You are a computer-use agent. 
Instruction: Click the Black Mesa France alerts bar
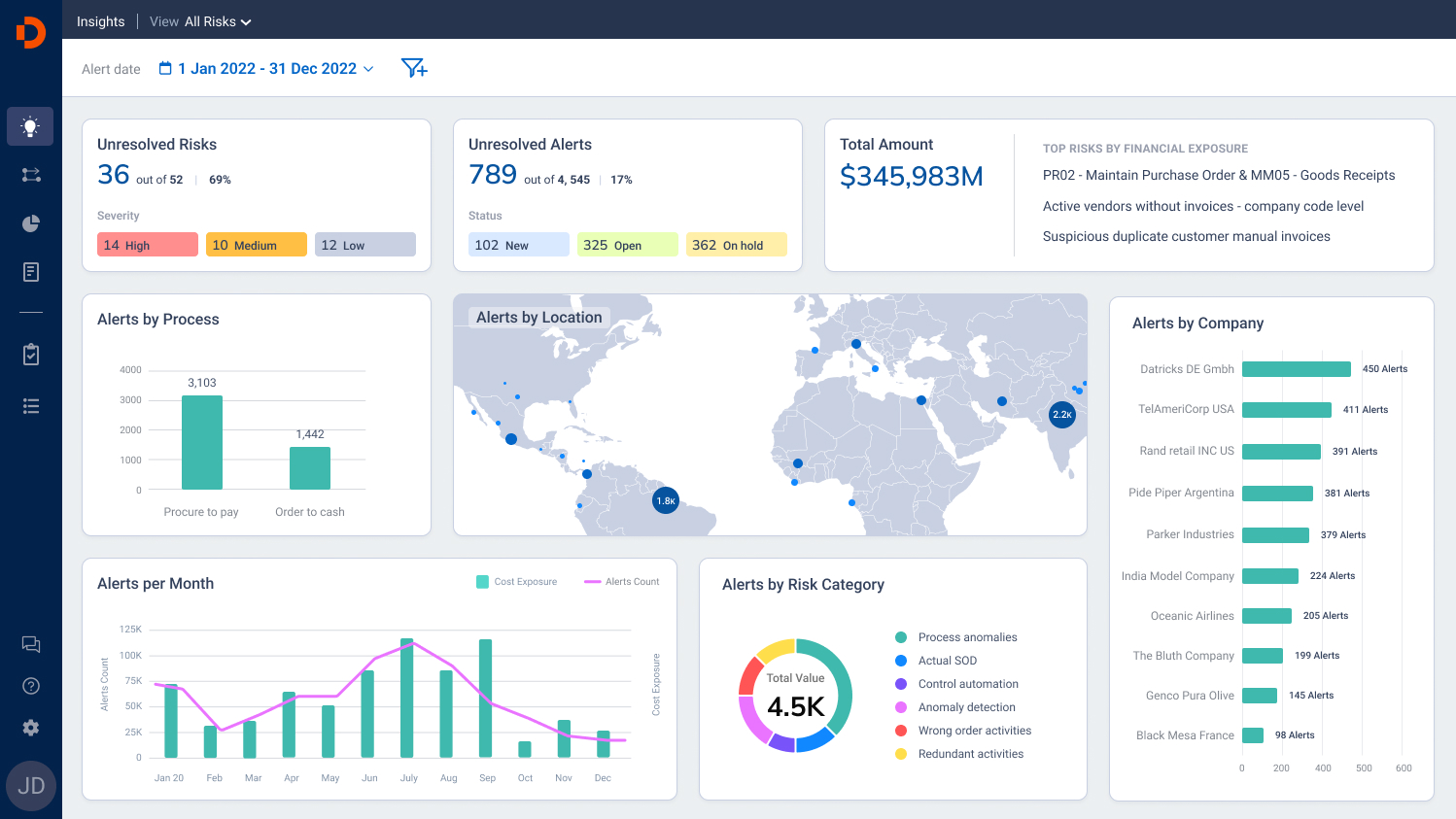[x=1253, y=735]
